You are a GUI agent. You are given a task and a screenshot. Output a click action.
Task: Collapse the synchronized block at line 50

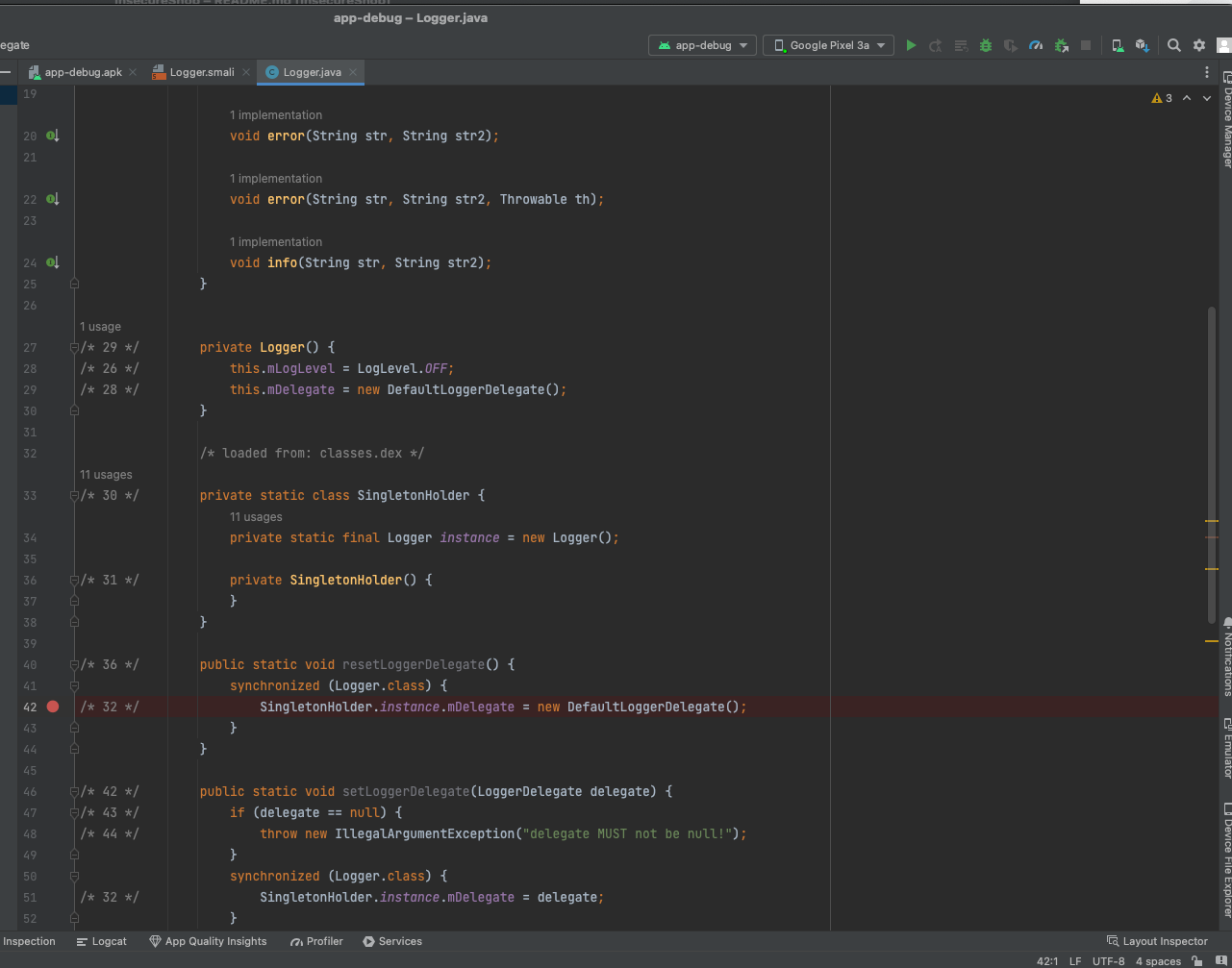click(x=74, y=876)
